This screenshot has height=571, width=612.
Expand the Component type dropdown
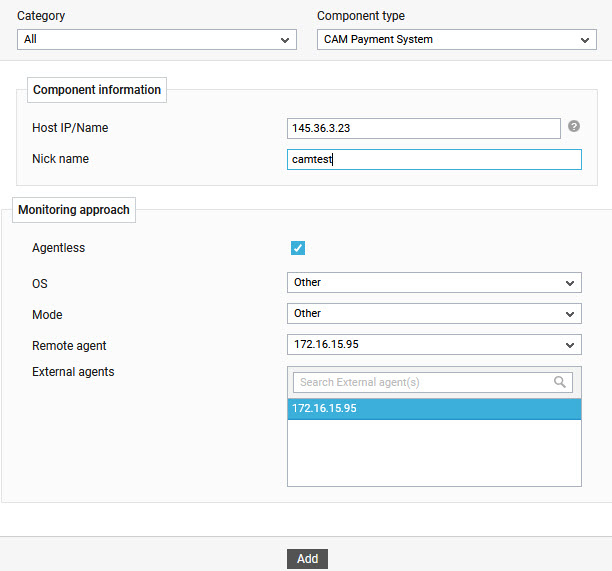click(x=457, y=39)
